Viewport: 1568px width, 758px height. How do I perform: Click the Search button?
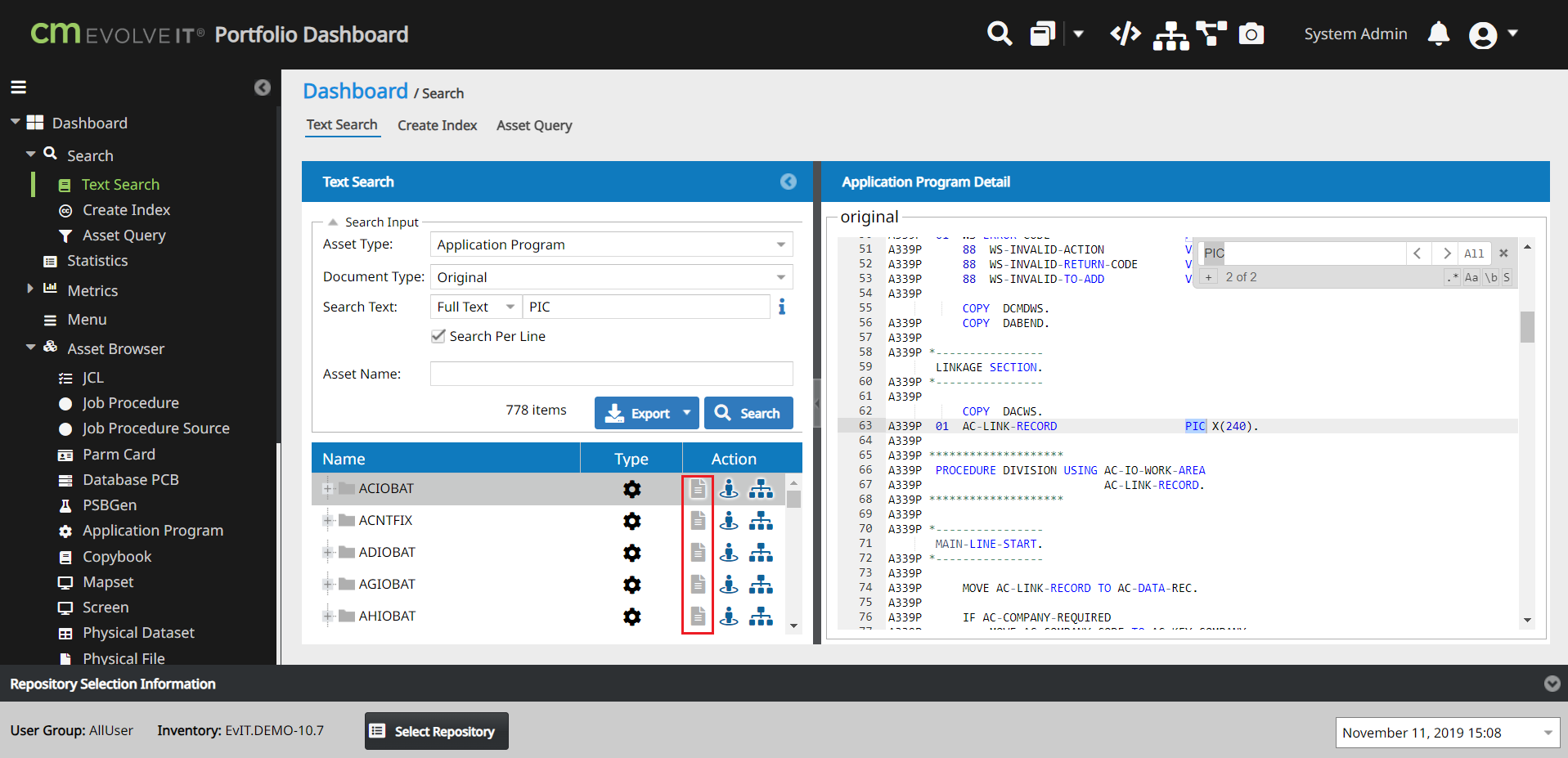748,413
